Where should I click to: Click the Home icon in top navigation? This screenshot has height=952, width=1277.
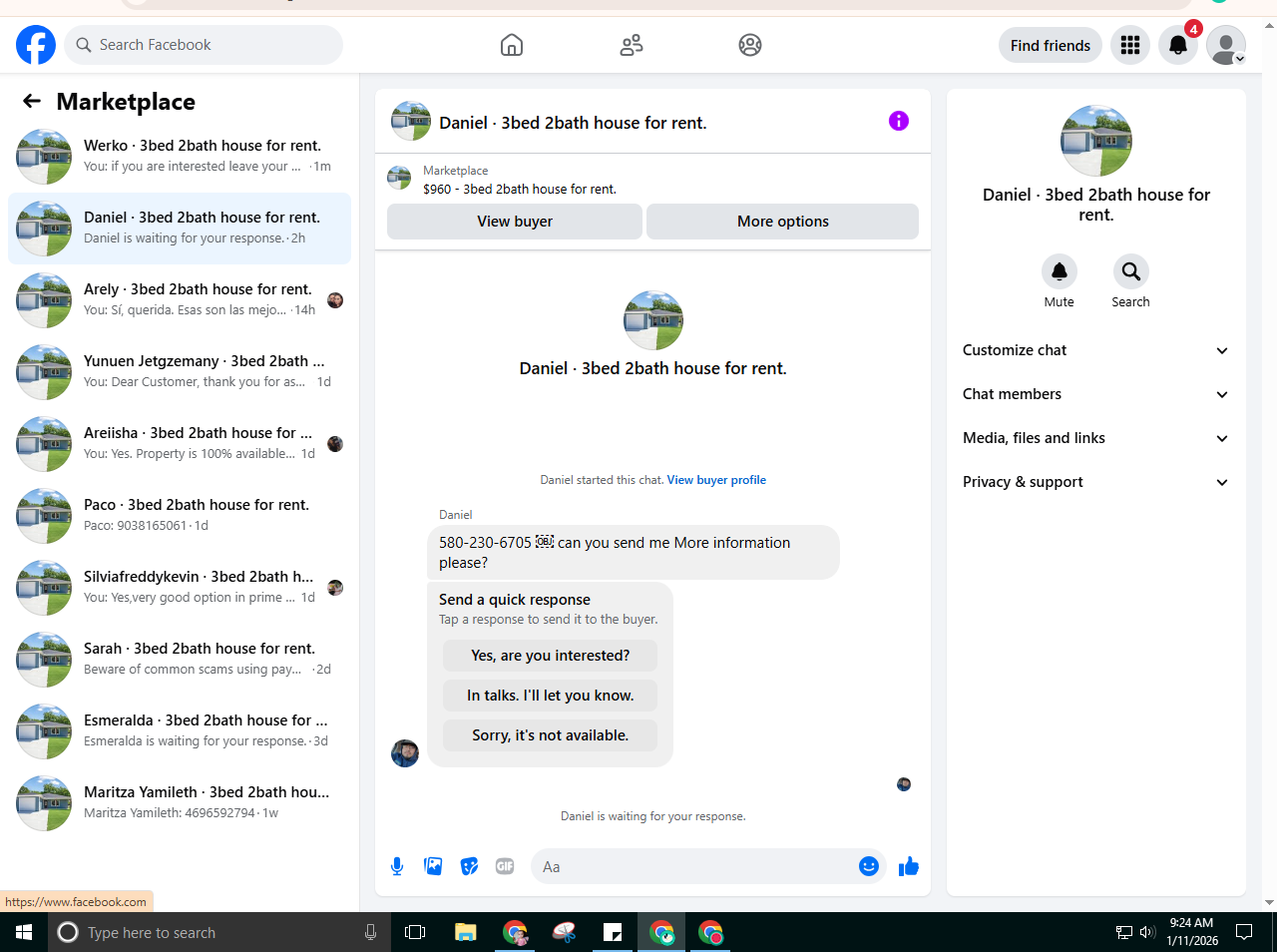click(x=512, y=45)
